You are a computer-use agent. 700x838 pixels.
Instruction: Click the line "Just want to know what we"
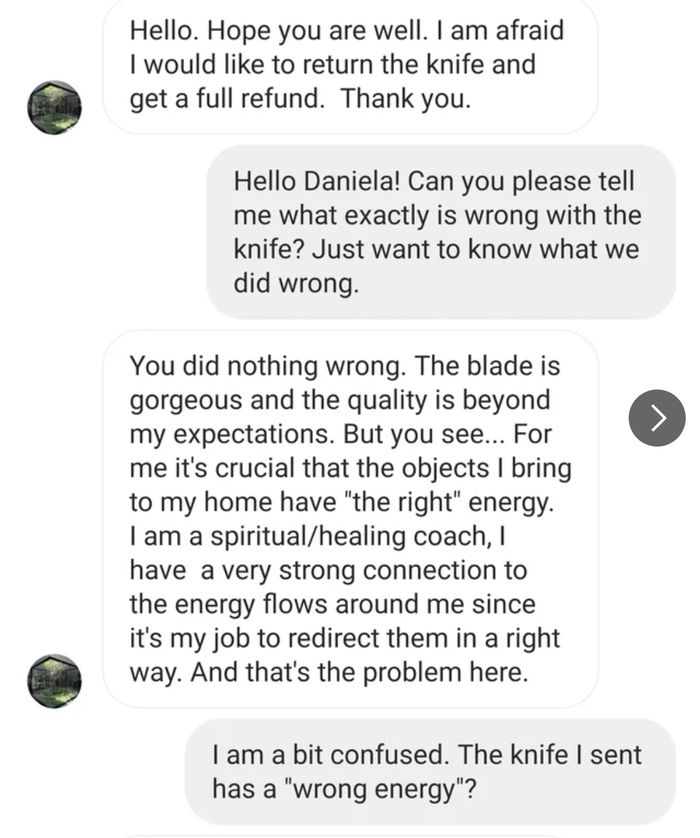point(436,249)
